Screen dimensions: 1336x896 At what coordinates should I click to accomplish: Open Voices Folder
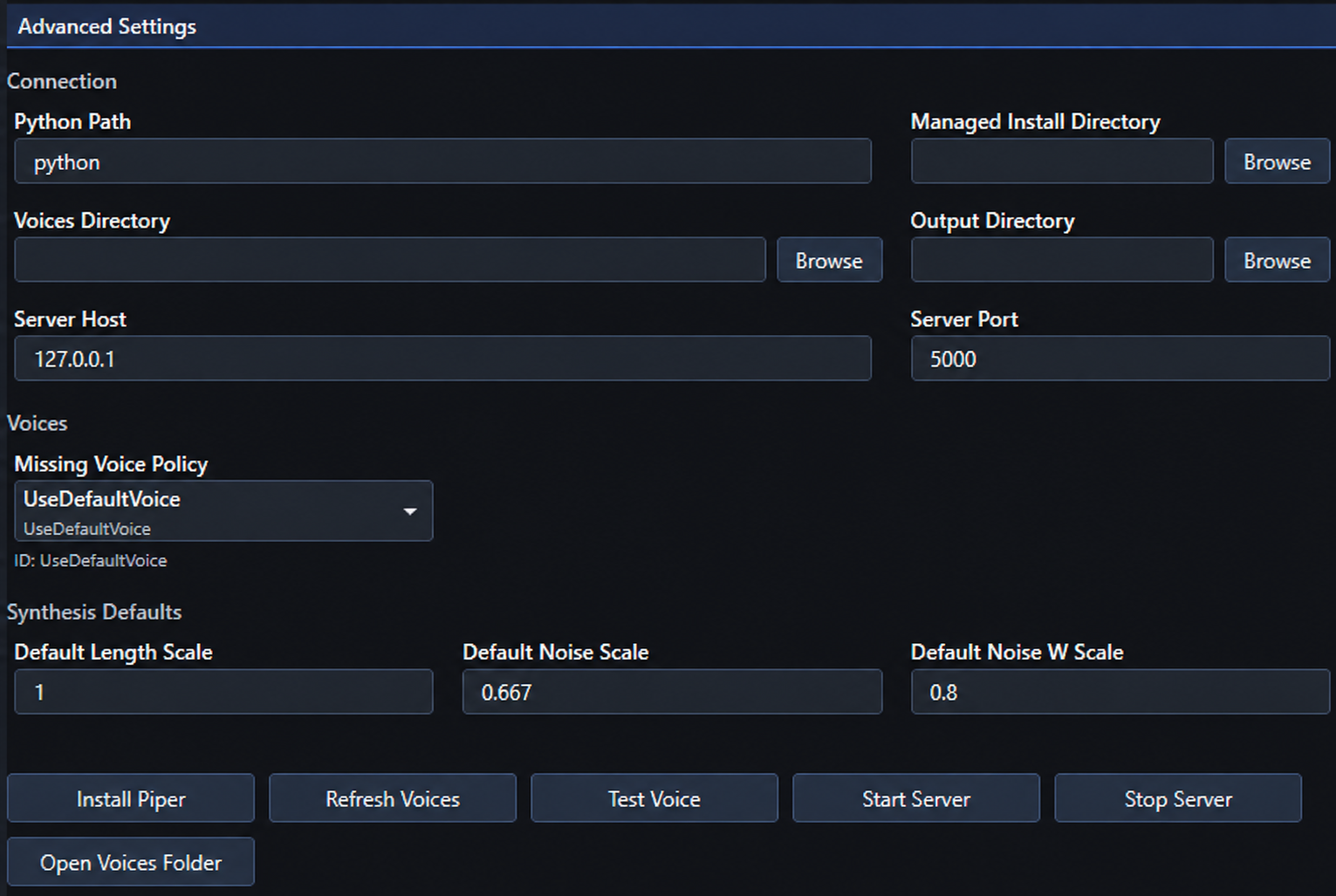(131, 862)
